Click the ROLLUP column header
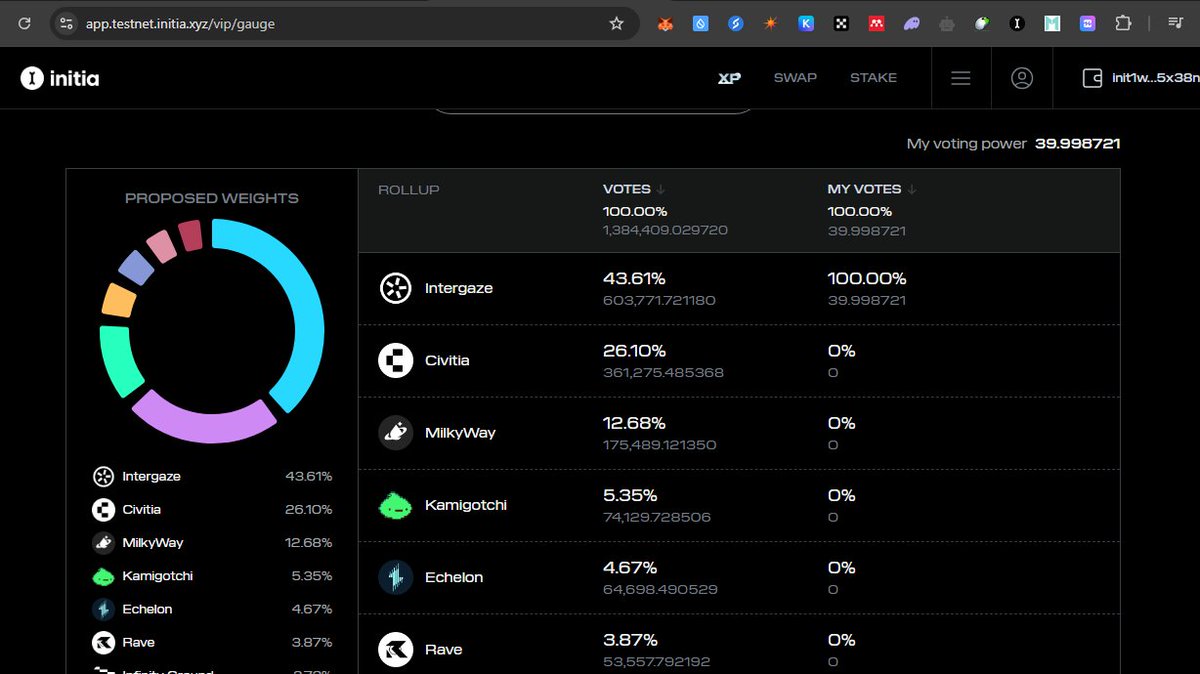 point(409,190)
